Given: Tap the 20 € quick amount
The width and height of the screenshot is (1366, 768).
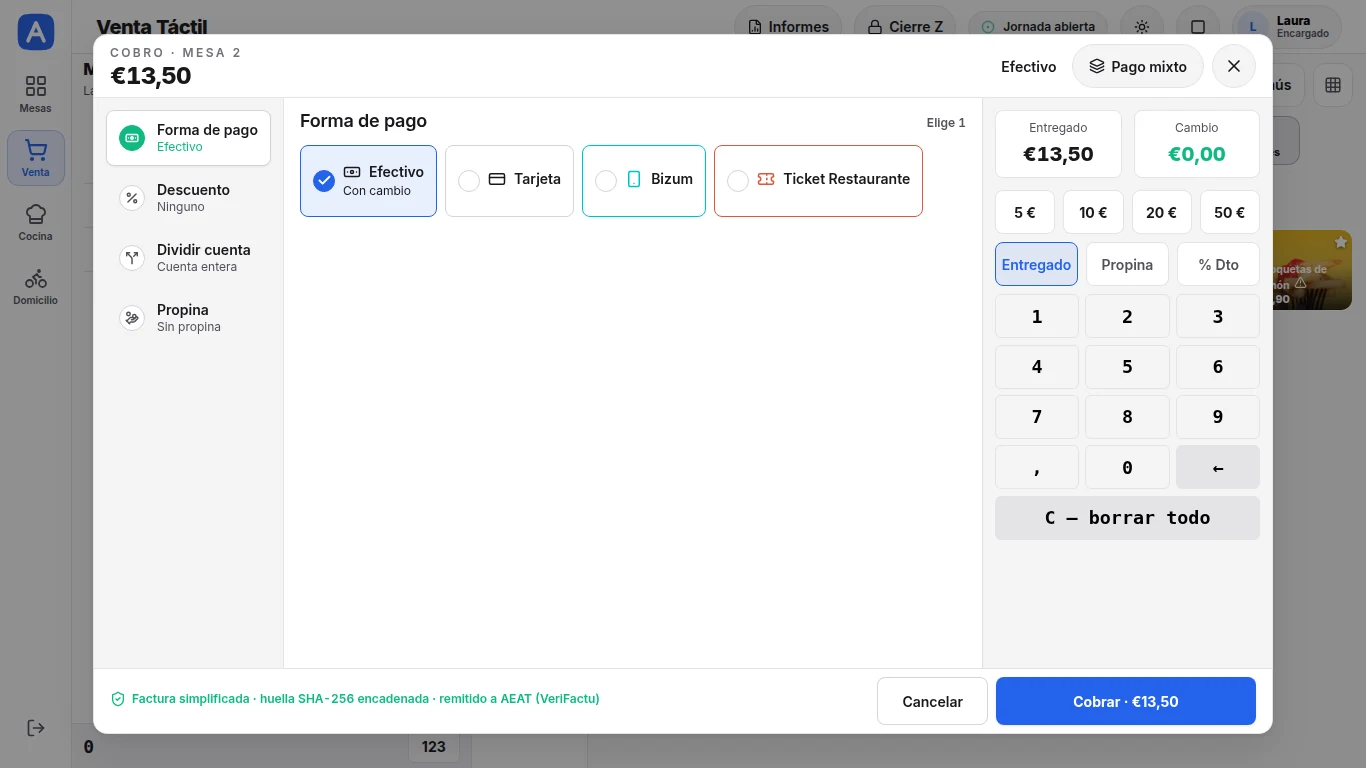Looking at the screenshot, I should 1162,212.
